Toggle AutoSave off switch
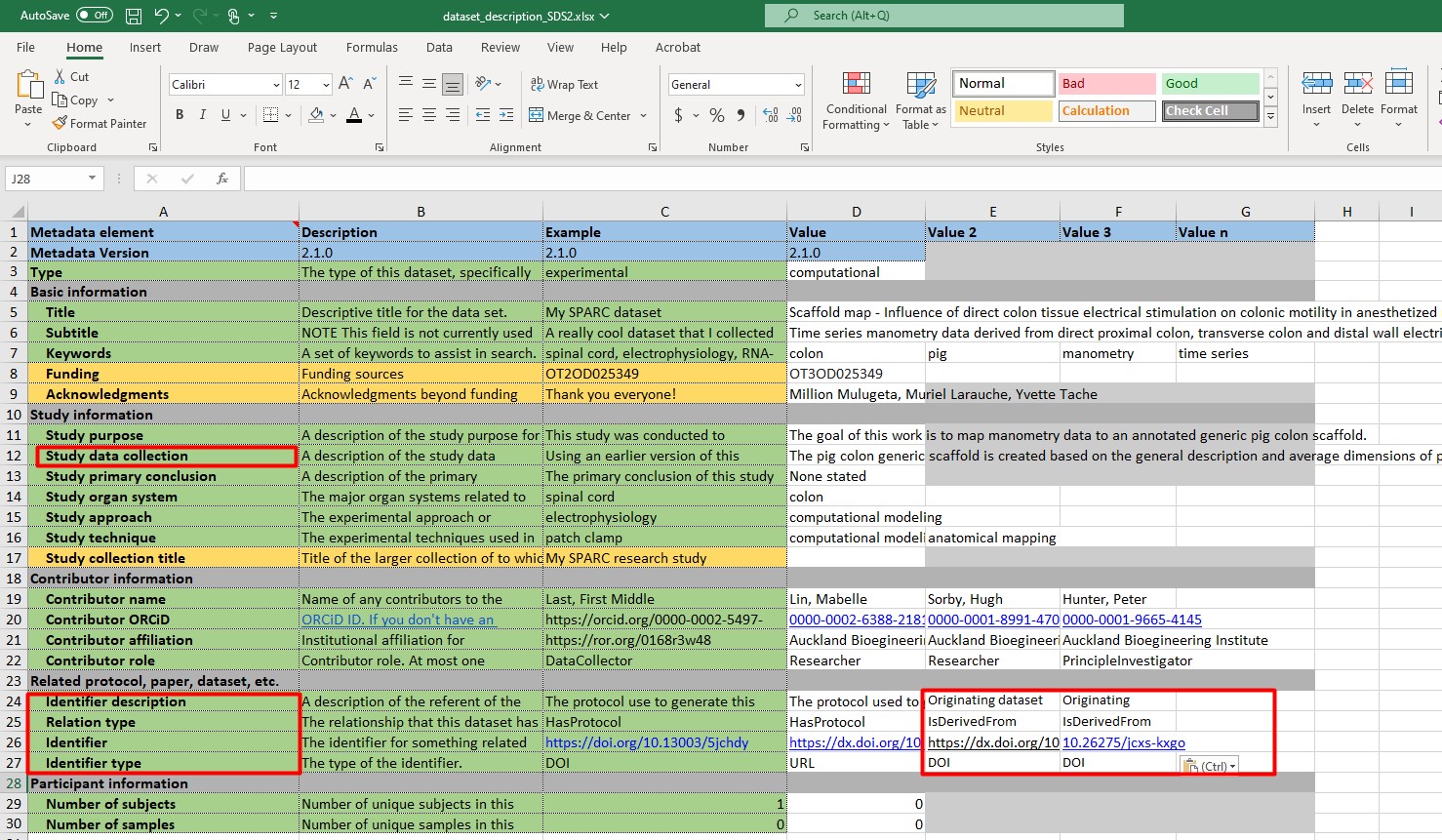1442x840 pixels. click(95, 16)
